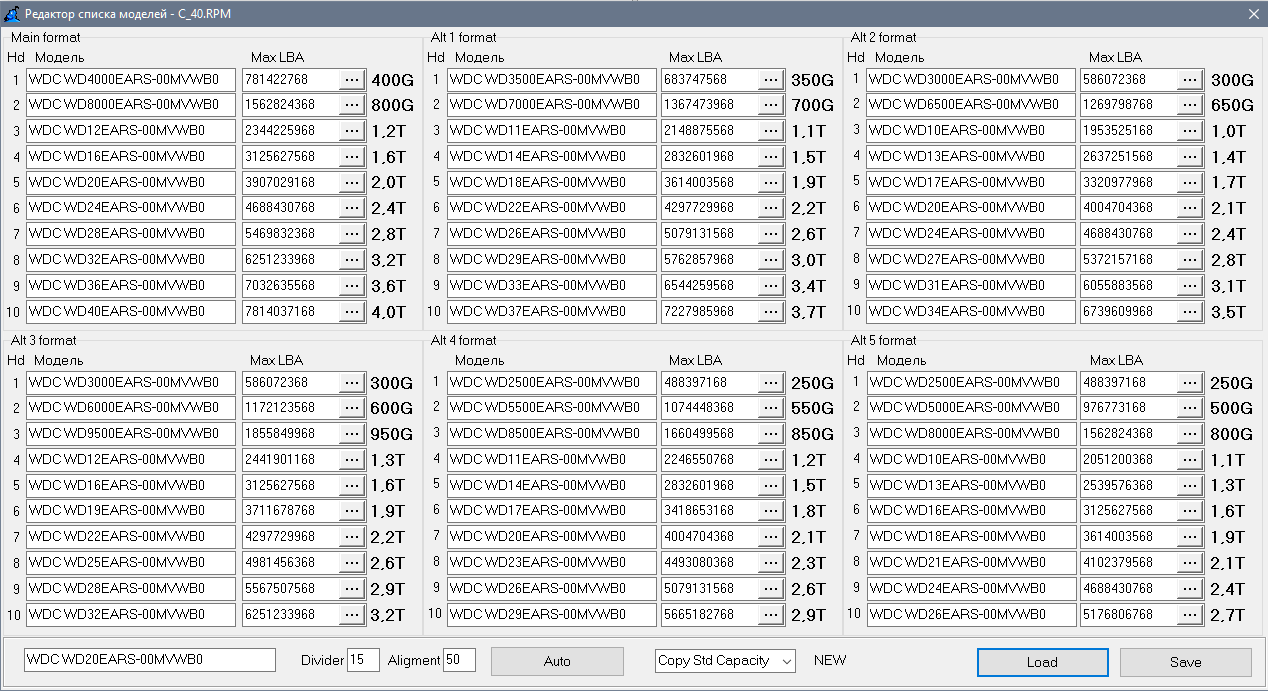Click the '950G' capacity label in Alt 3

pos(392,434)
